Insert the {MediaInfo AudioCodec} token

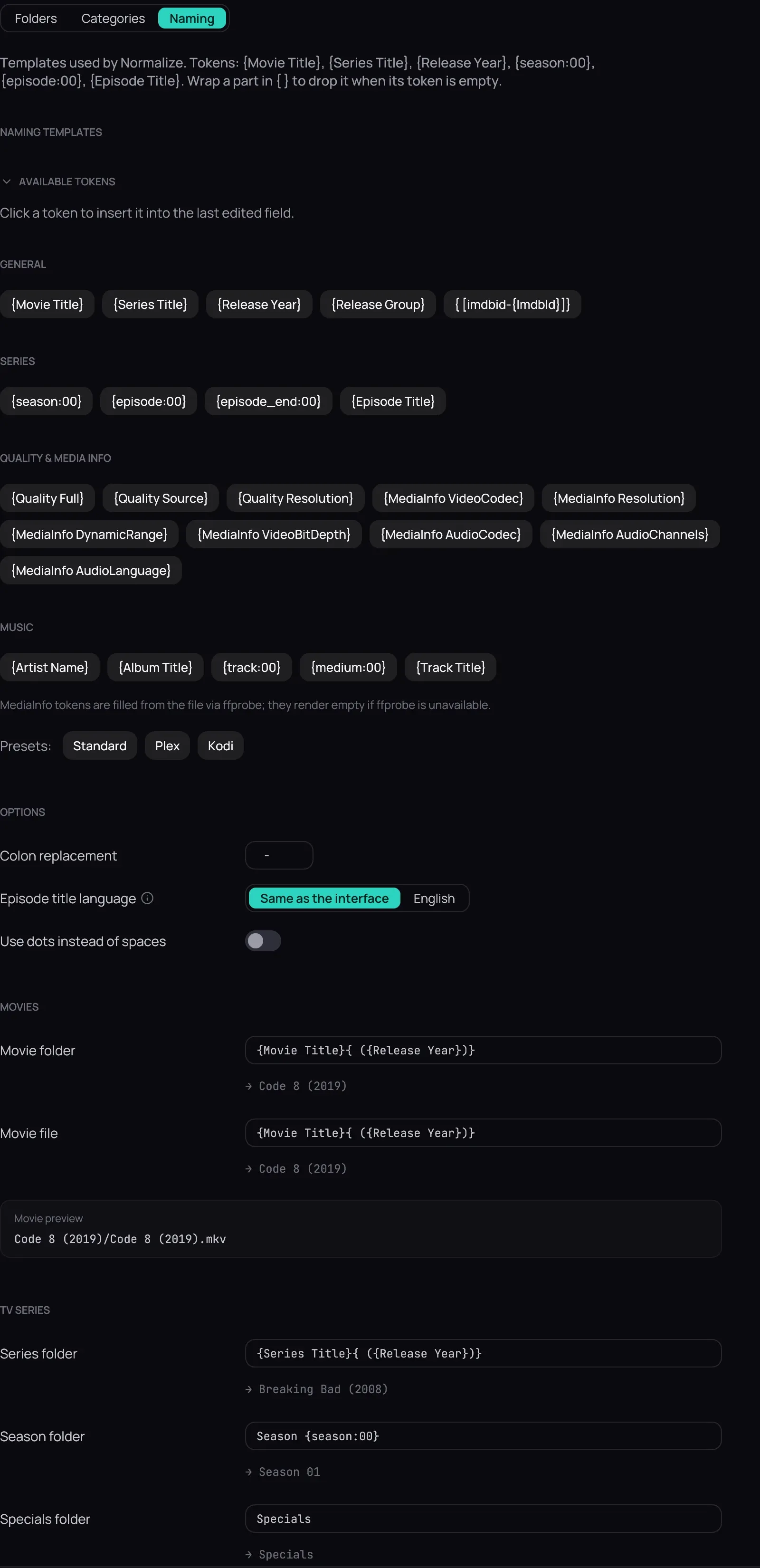(x=451, y=534)
